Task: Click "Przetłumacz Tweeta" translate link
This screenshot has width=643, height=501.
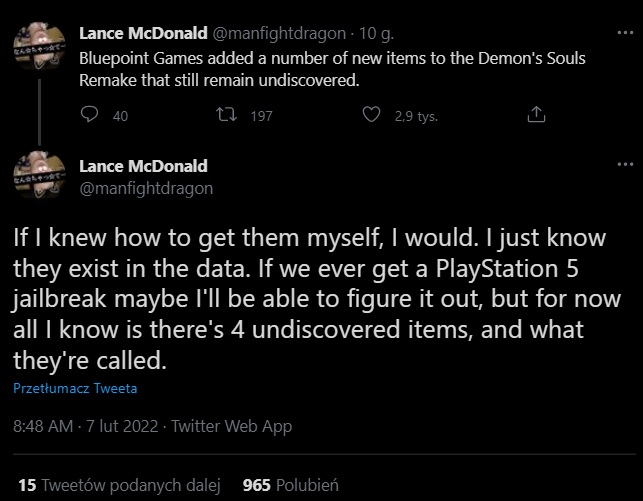Action: pos(76,389)
